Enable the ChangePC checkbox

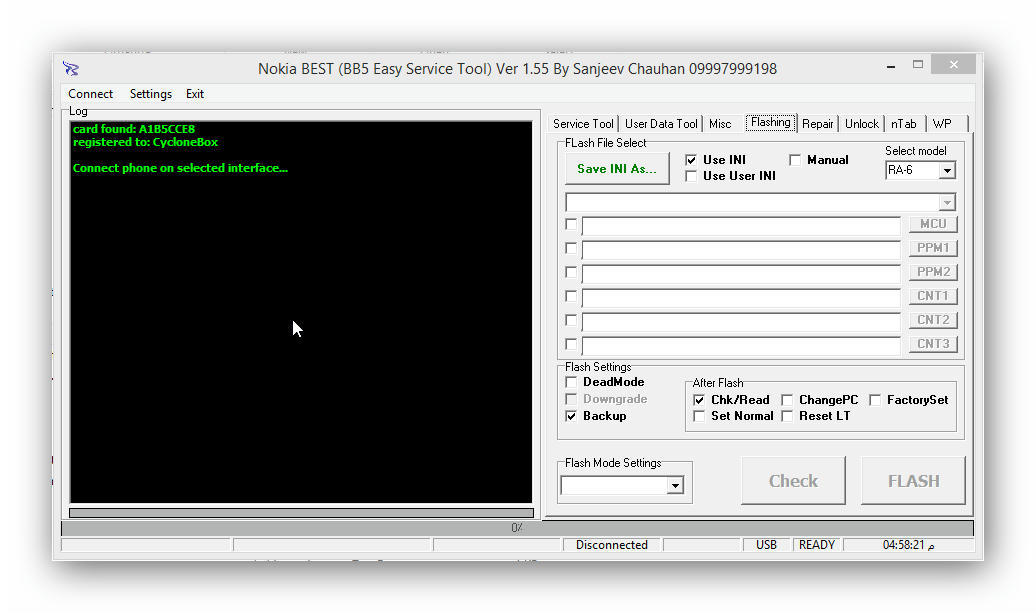coord(787,400)
